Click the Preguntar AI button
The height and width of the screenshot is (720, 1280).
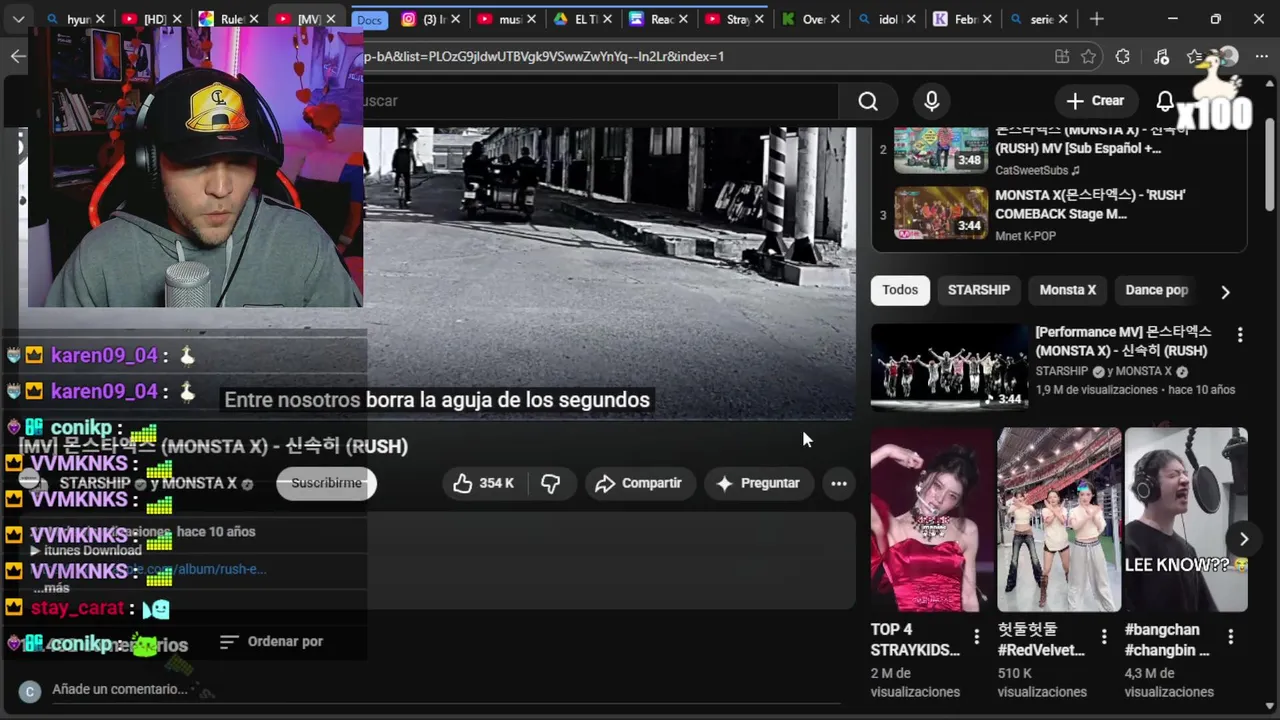pos(758,483)
